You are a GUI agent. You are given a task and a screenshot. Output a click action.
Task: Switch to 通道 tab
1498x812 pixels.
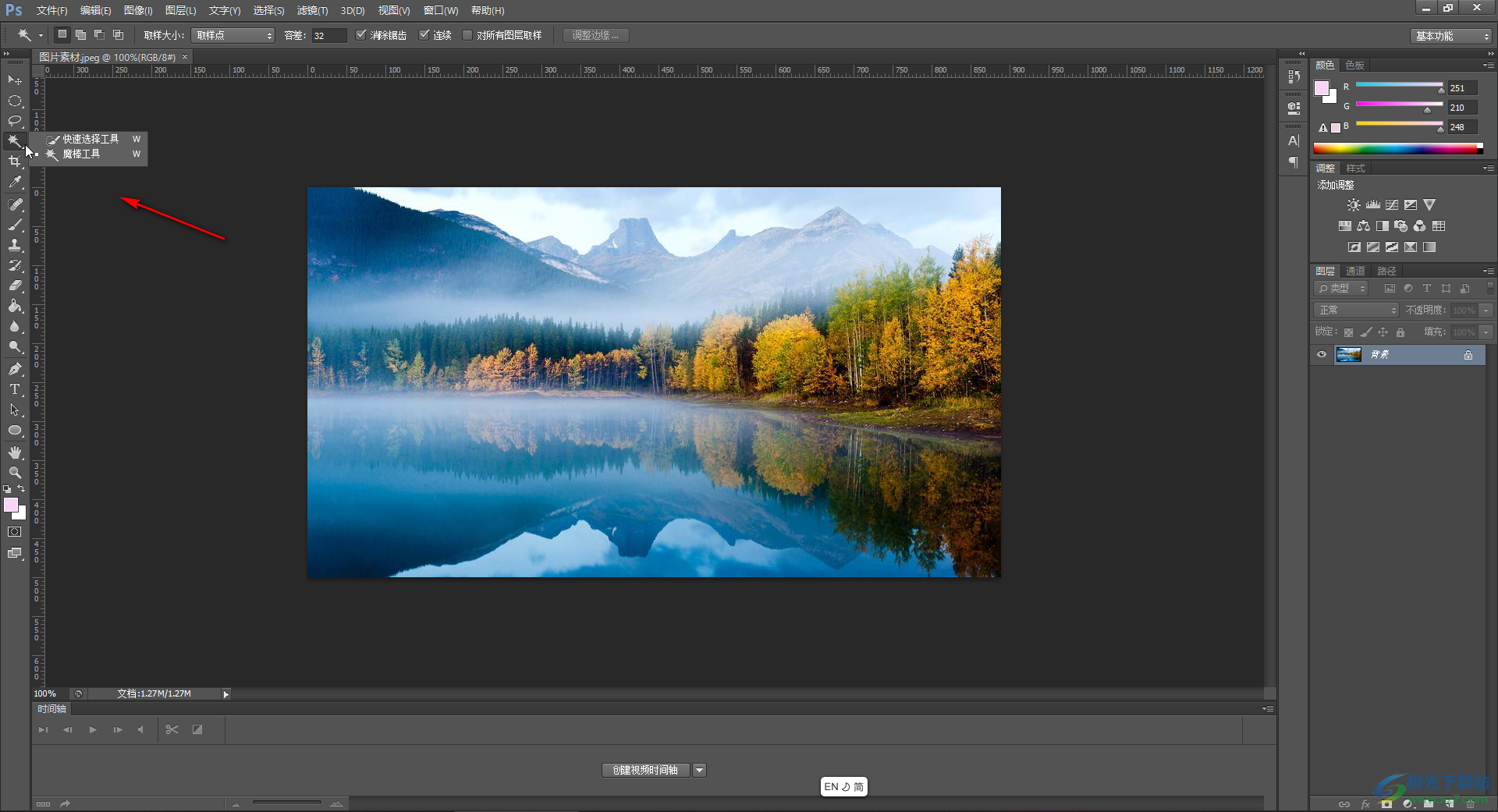coord(1356,271)
